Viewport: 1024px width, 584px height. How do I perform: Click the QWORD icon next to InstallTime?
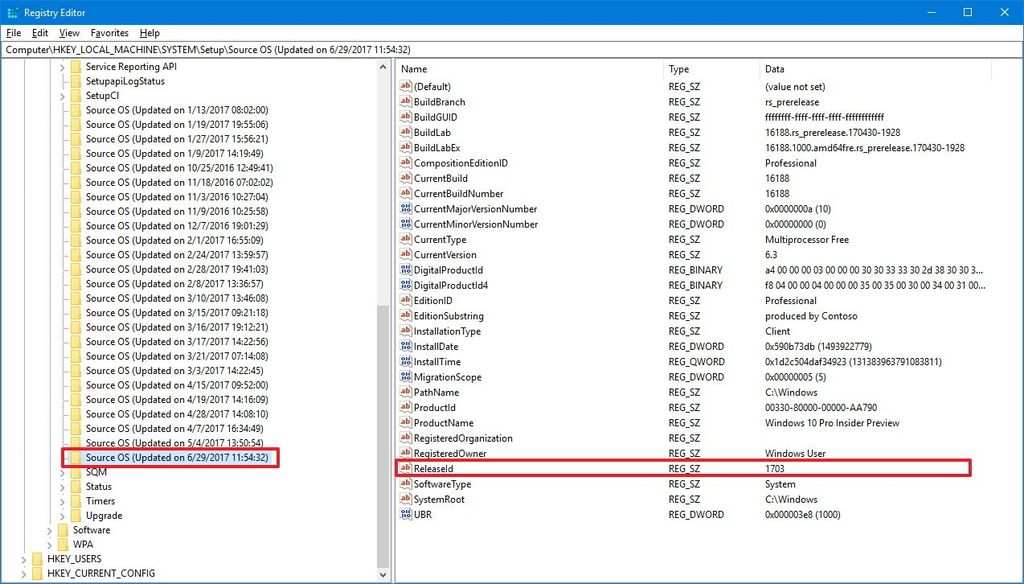tap(405, 361)
